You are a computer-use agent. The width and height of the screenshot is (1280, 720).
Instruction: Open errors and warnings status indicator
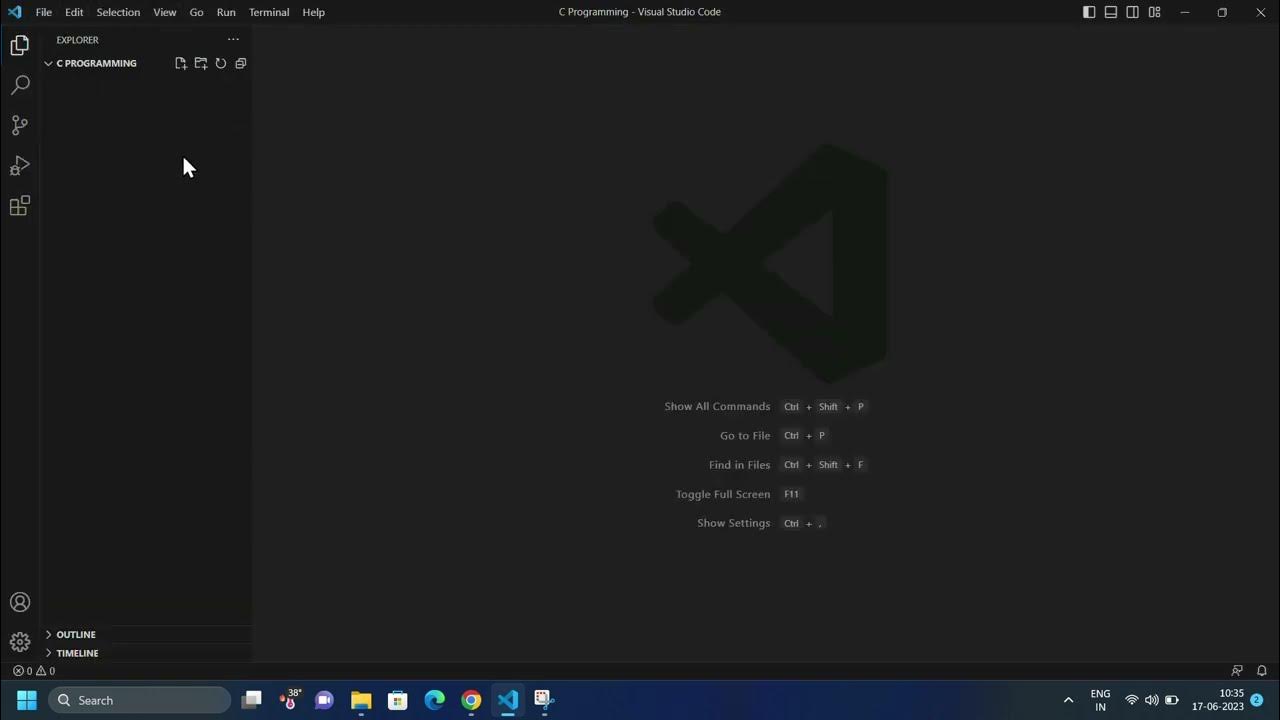pyautogui.click(x=34, y=671)
